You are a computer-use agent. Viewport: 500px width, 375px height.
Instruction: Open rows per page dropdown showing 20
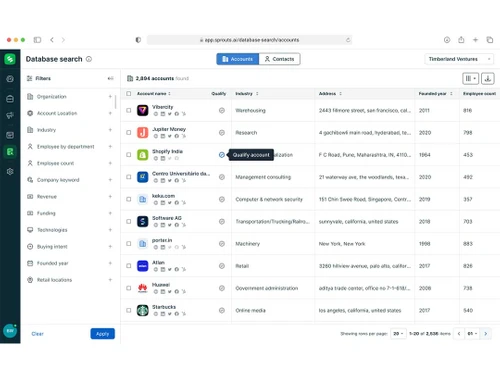coord(398,334)
